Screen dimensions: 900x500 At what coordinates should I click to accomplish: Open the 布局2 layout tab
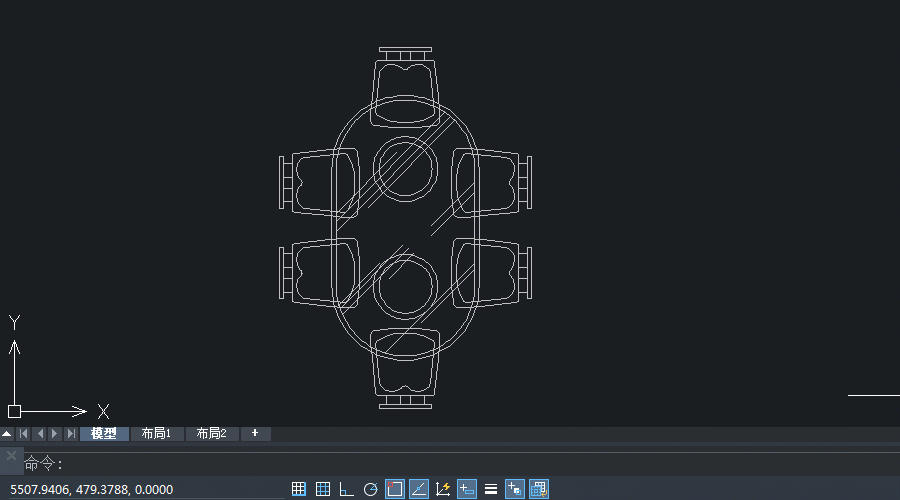[x=211, y=434]
